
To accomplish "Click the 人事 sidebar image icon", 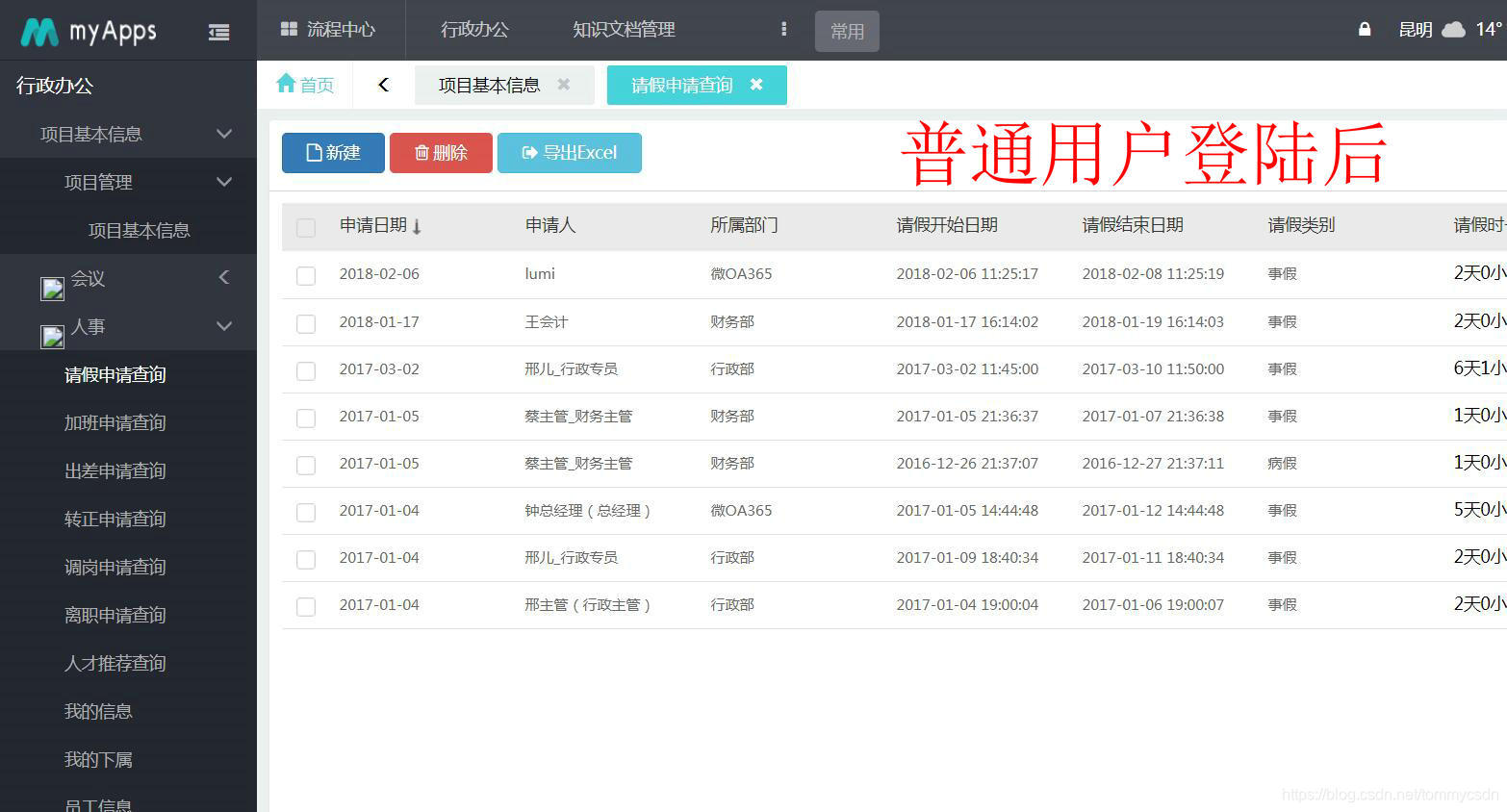I will (52, 336).
